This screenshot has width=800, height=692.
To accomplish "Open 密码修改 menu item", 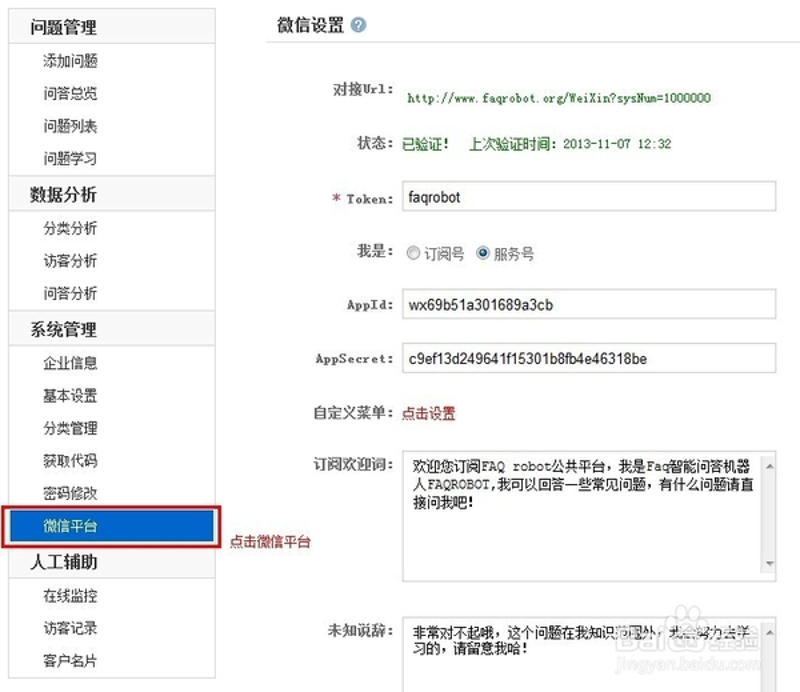I will click(x=70, y=493).
